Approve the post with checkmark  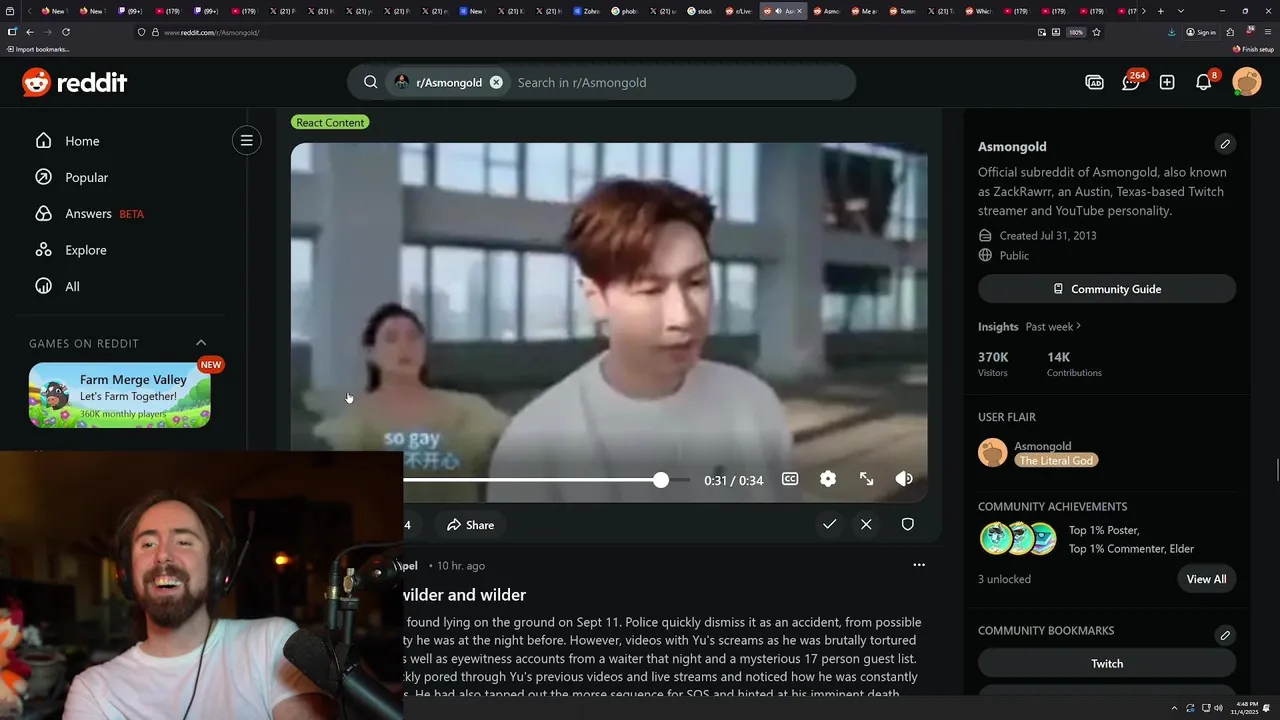coord(829,524)
